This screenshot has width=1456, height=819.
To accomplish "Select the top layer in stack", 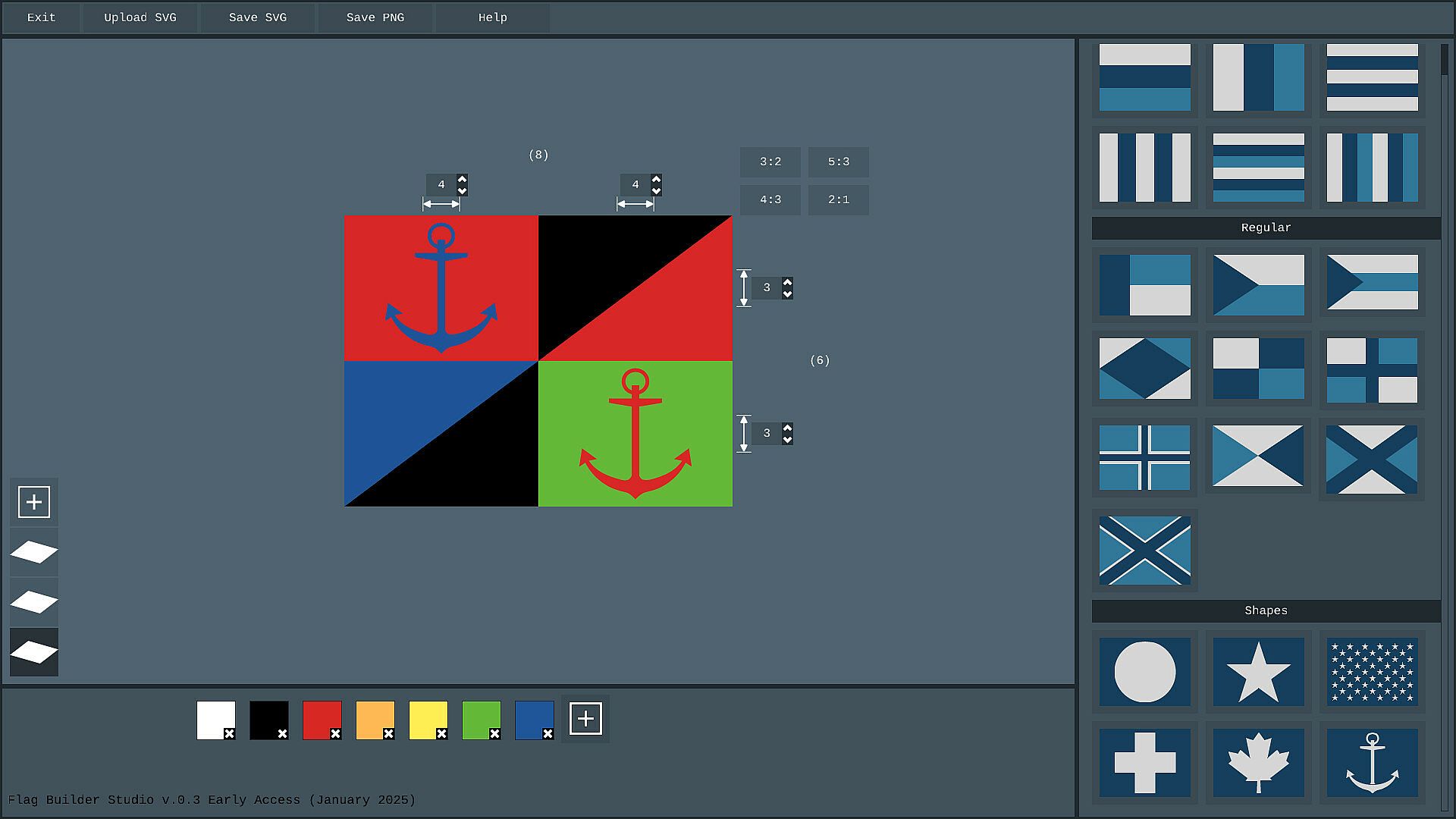I will pyautogui.click(x=34, y=552).
